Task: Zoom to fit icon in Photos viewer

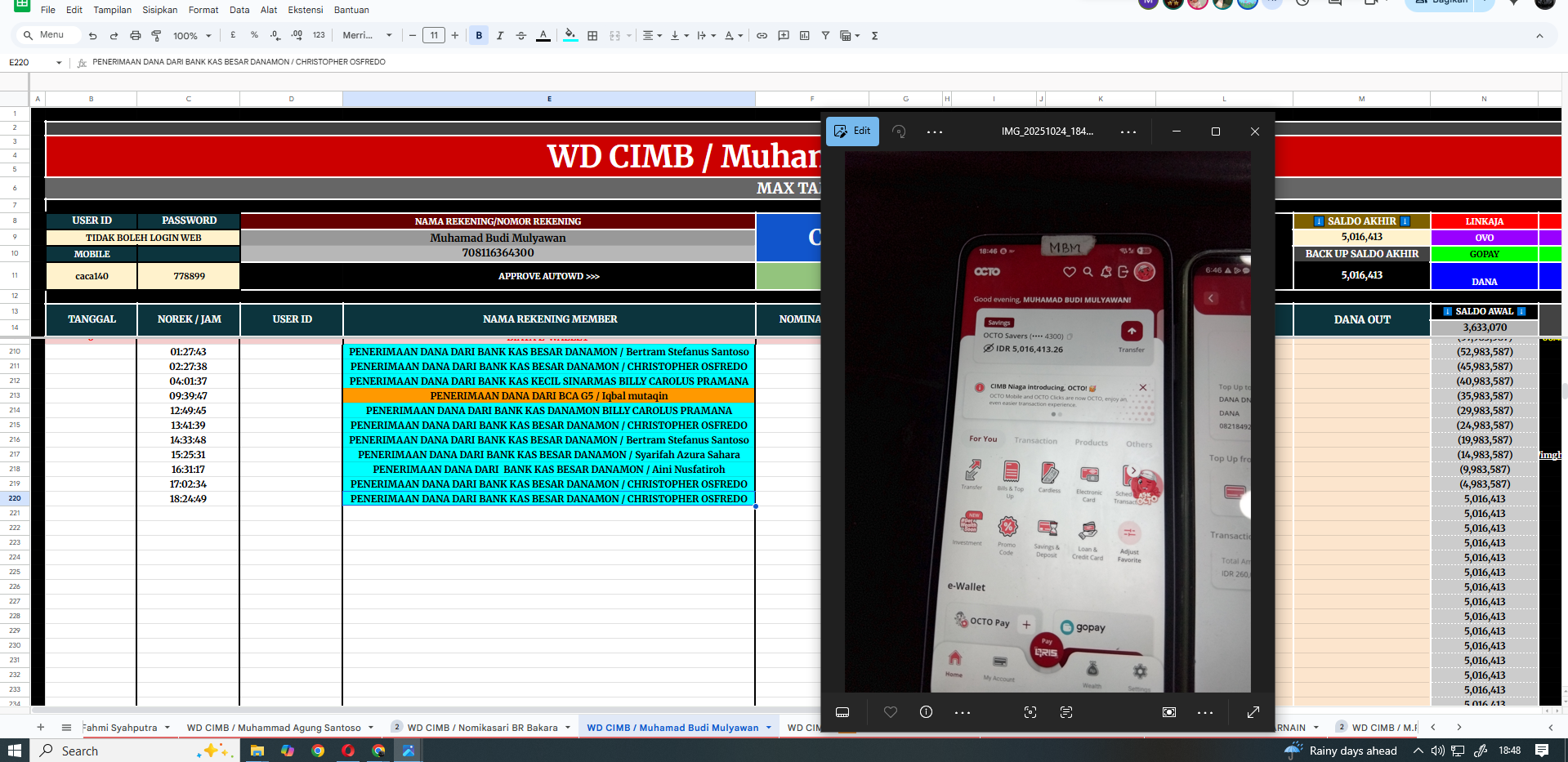Action: (x=1169, y=712)
